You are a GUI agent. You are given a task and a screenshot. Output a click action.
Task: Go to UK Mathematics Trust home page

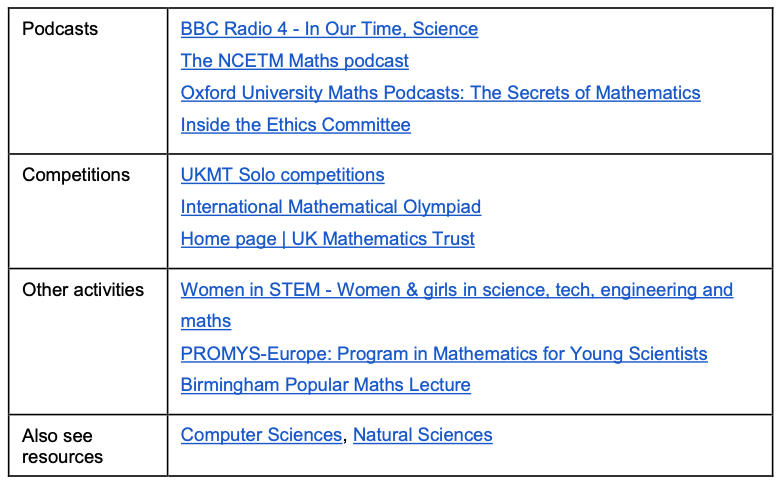pyautogui.click(x=328, y=239)
